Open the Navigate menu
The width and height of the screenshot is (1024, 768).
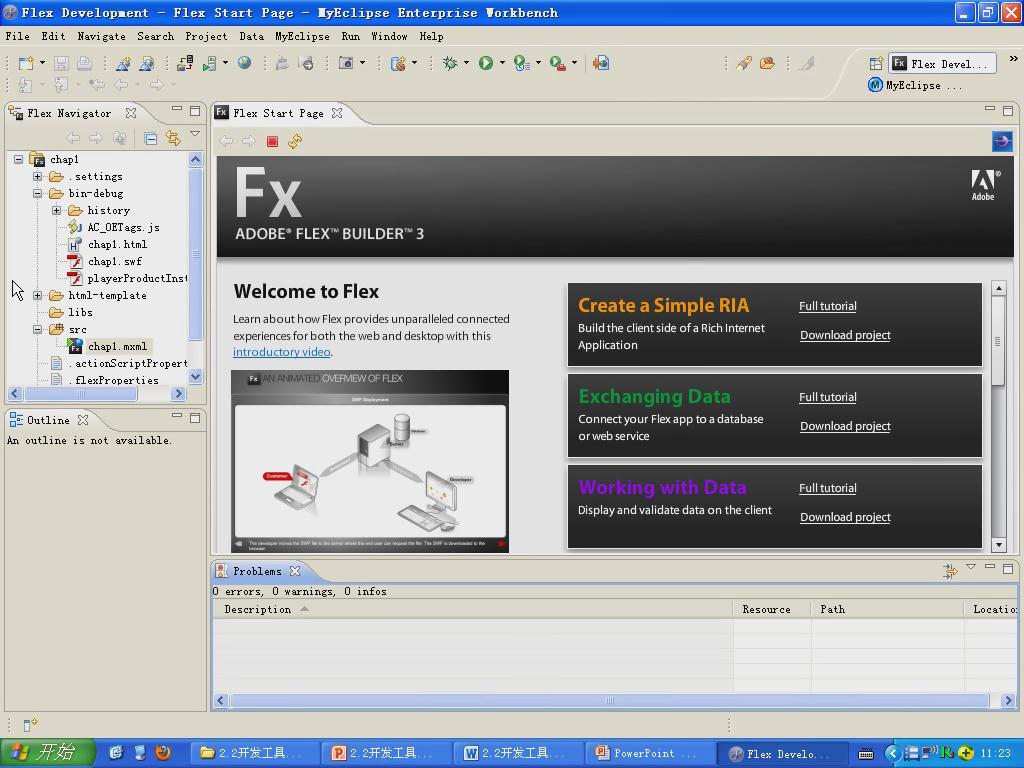click(x=101, y=37)
